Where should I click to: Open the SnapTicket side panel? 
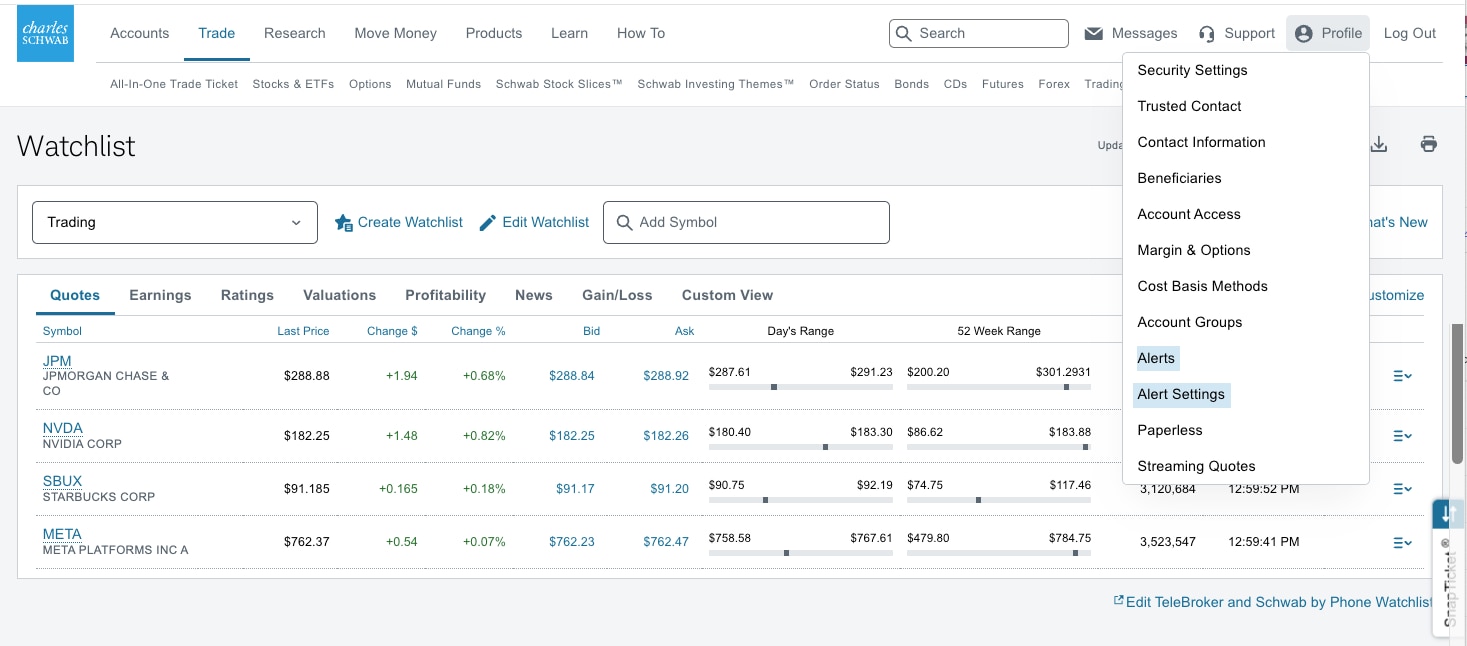[1448, 567]
